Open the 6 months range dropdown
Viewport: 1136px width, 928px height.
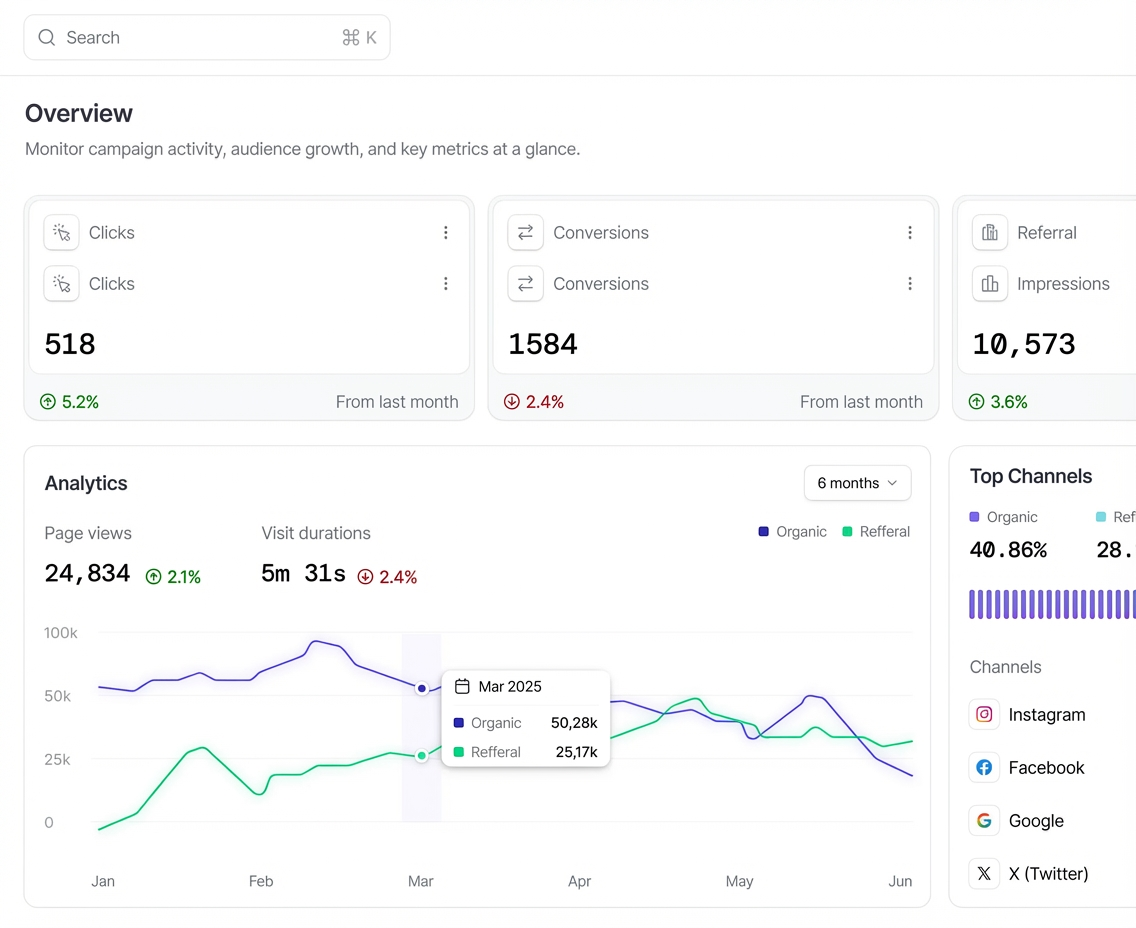click(857, 483)
